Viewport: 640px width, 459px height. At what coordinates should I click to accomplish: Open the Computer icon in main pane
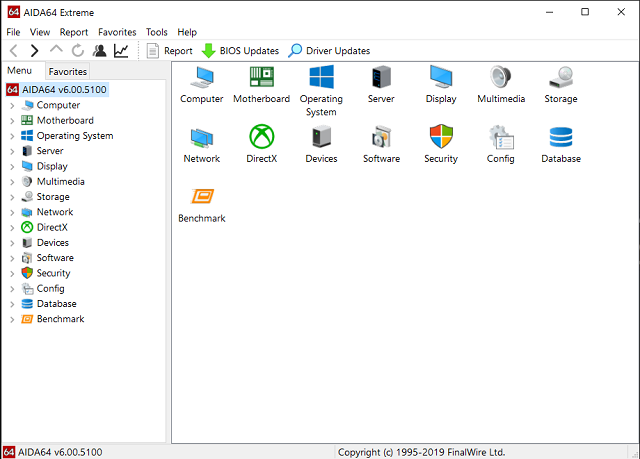pyautogui.click(x=202, y=77)
